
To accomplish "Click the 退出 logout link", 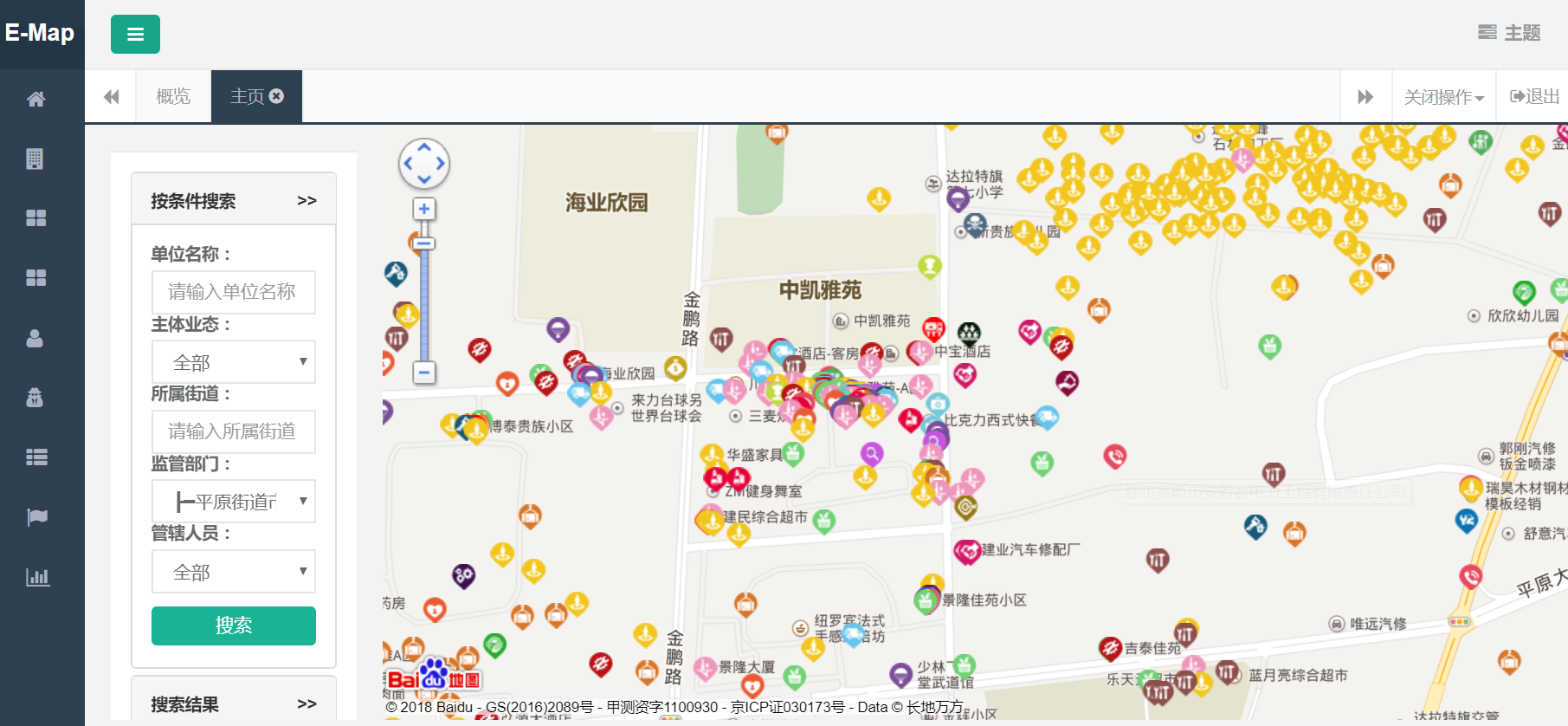I will 1534,97.
